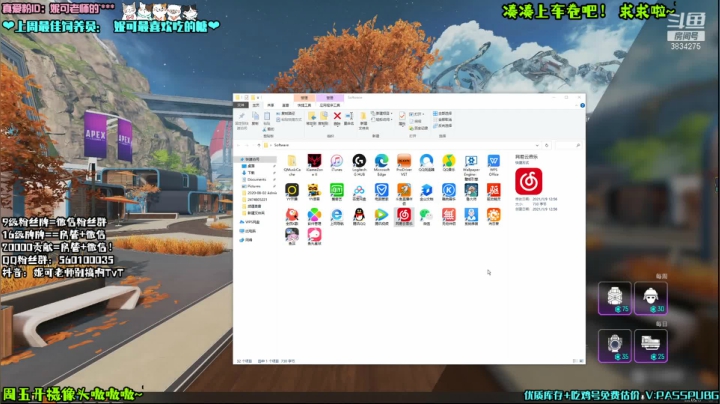Click the 复制 copy ribbon button
Image resolution: width=720 pixels, height=404 pixels.
coord(255,118)
